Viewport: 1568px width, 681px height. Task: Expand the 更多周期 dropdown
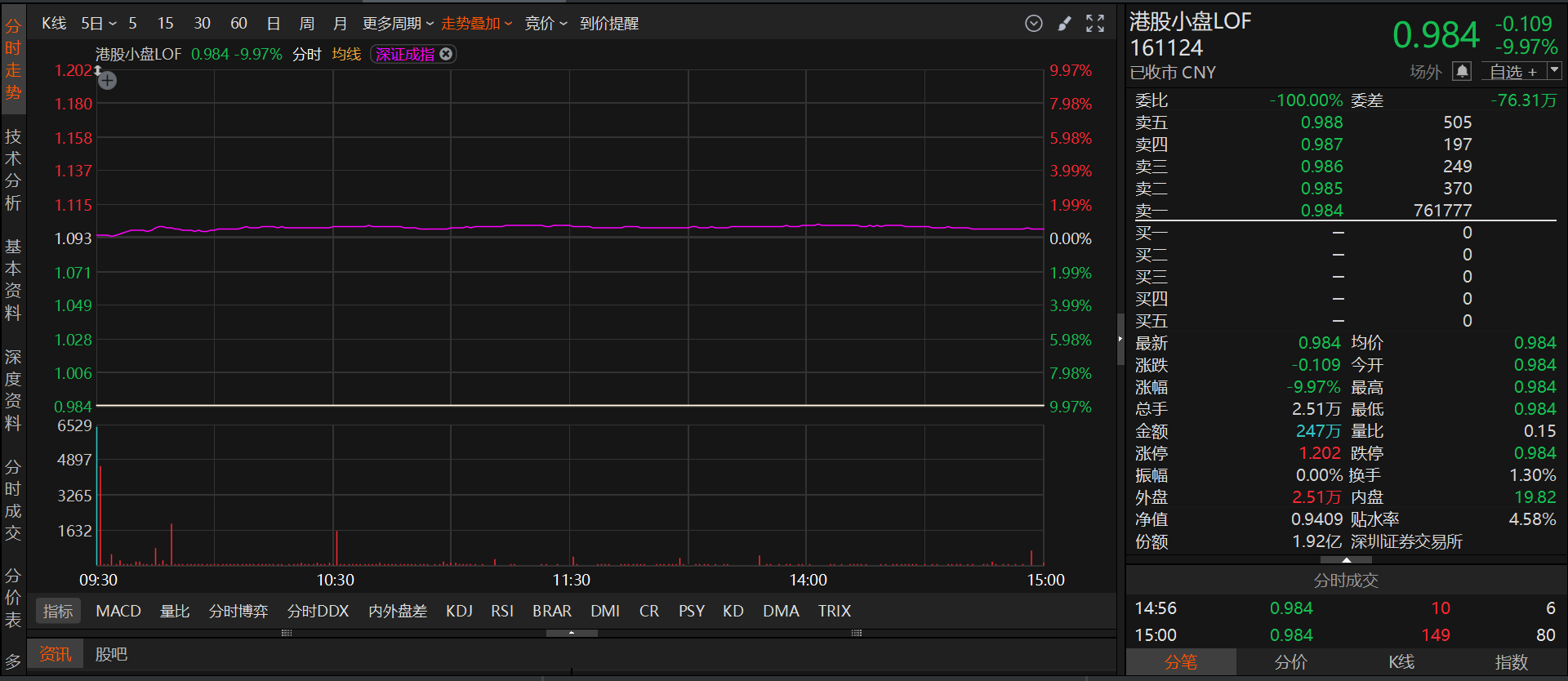(x=398, y=24)
